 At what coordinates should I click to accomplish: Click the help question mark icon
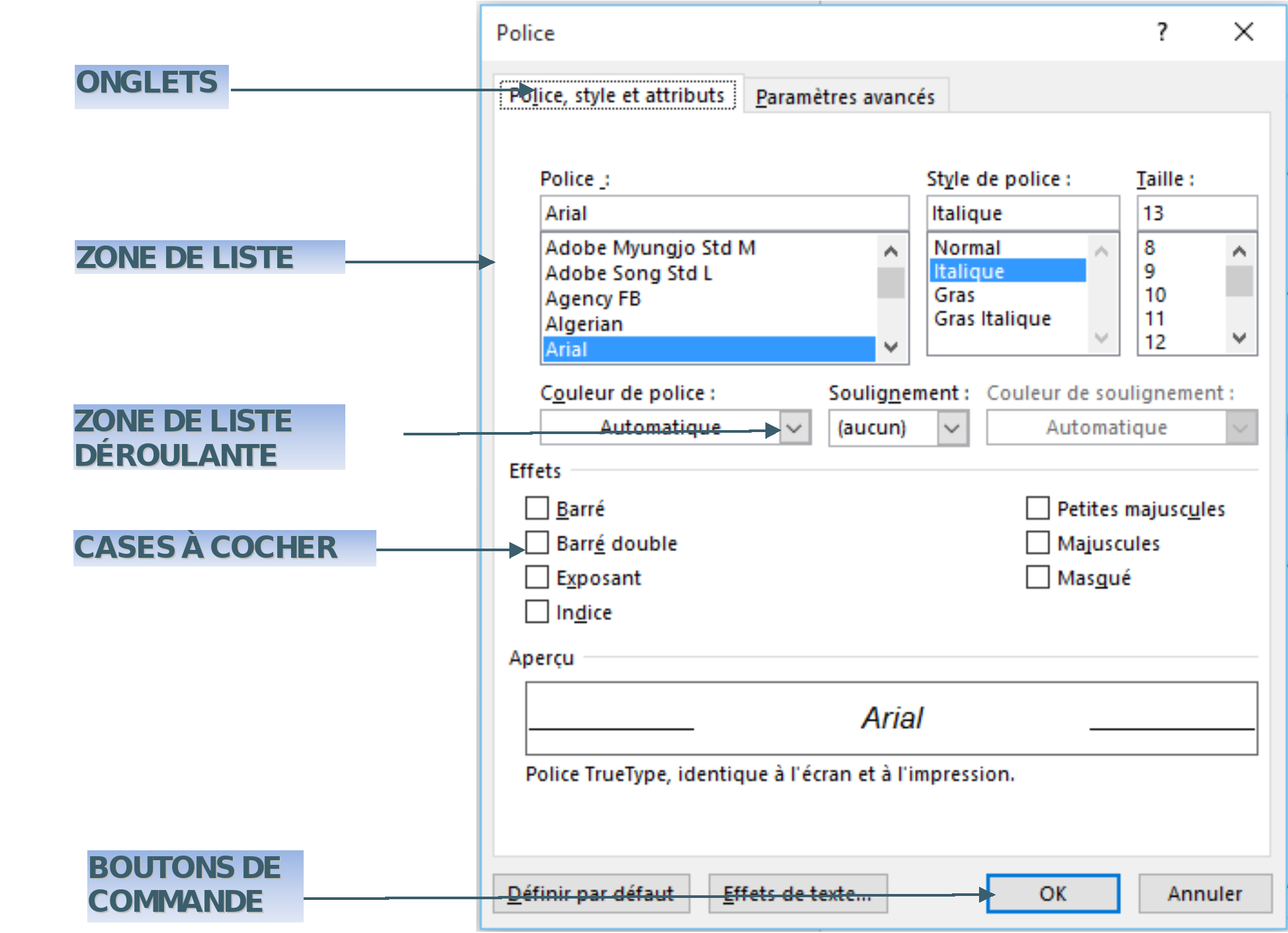(x=1162, y=32)
